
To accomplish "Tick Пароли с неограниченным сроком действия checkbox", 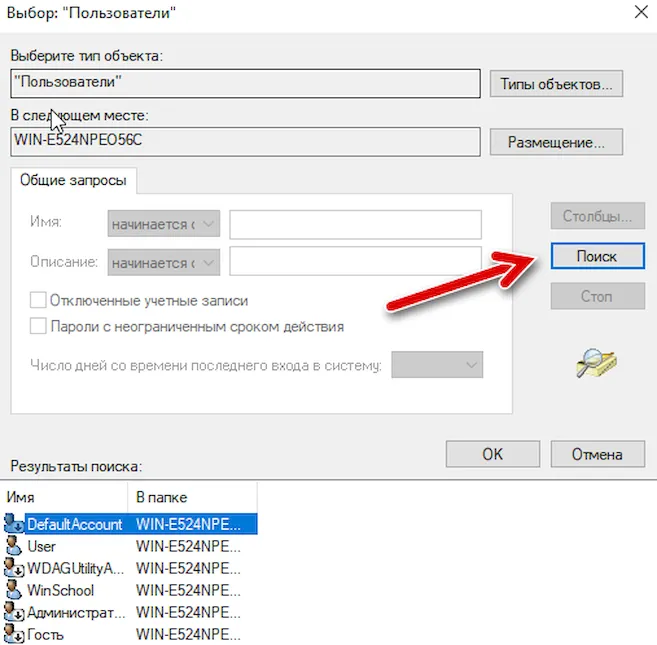I will 38,326.
